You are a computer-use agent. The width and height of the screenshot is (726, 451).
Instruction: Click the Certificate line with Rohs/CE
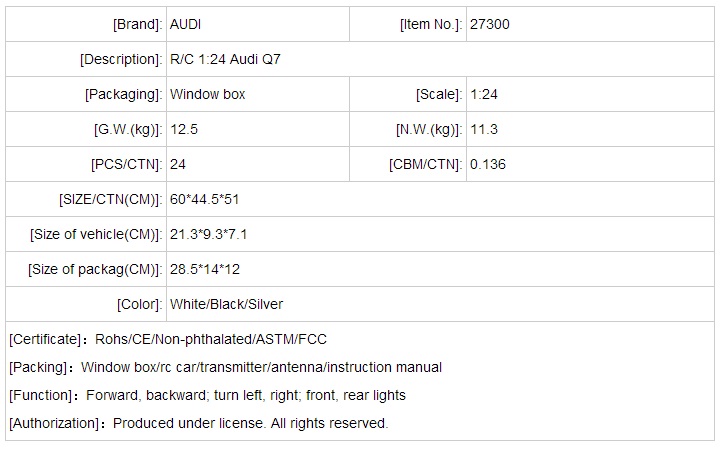point(168,339)
